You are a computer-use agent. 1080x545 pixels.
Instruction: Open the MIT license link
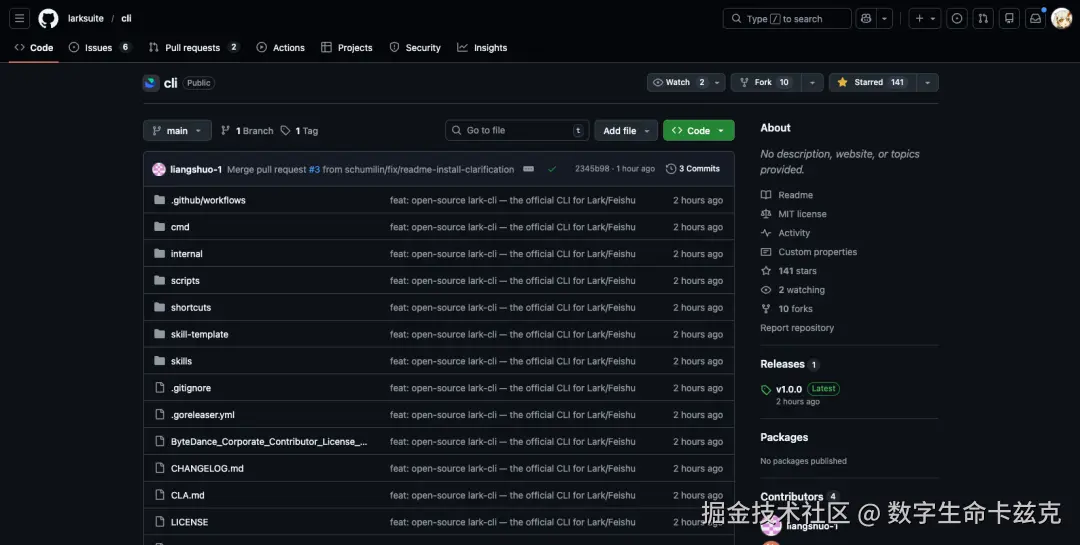click(x=794, y=214)
